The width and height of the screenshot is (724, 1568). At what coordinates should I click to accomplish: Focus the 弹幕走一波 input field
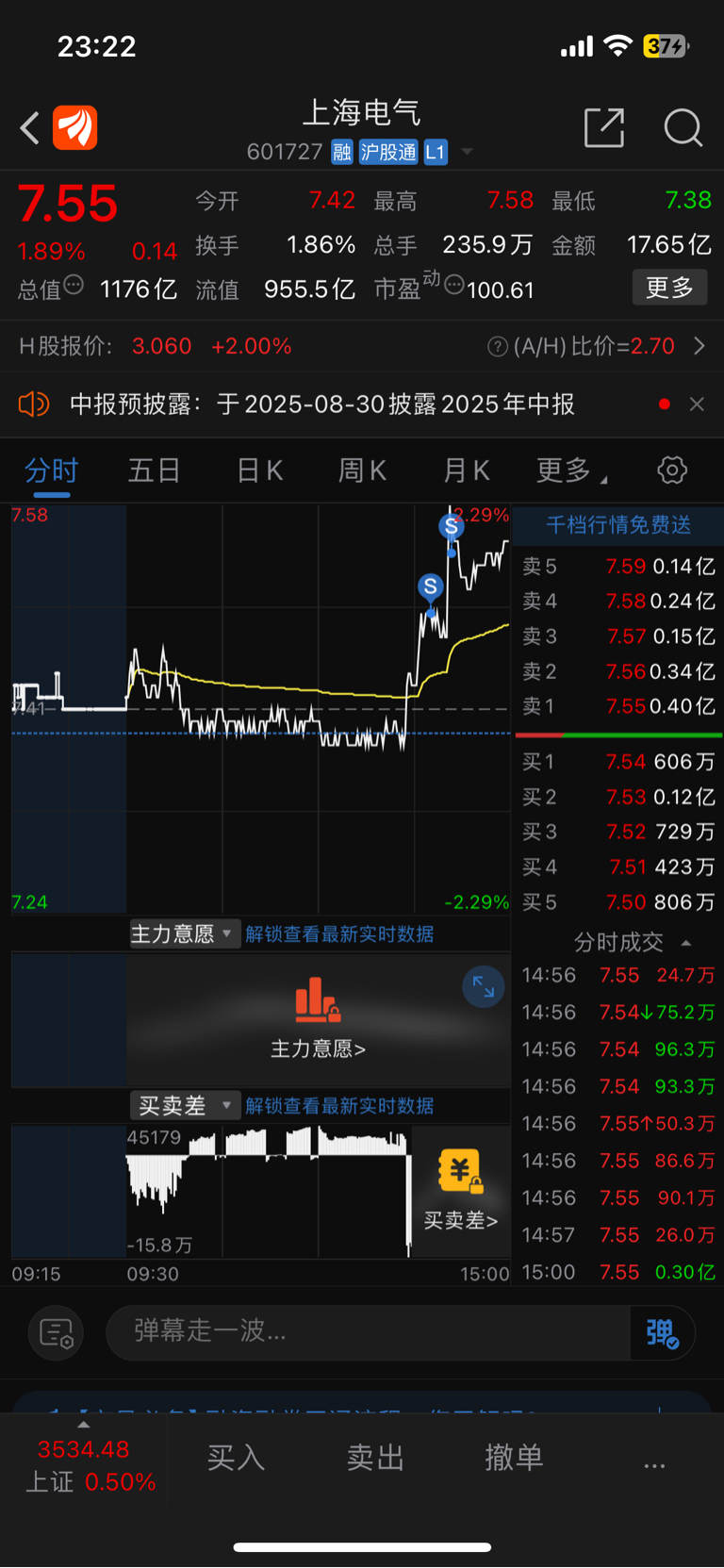[368, 1332]
